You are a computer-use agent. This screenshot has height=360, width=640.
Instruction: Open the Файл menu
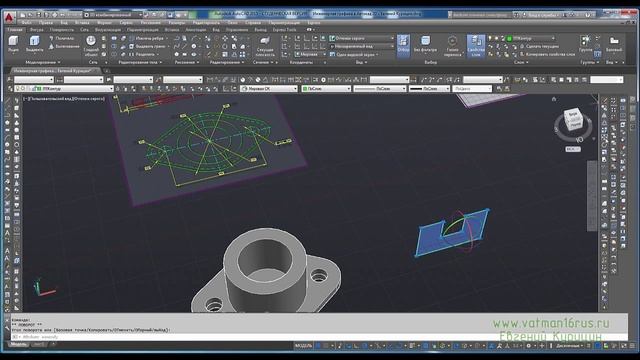click(26, 23)
